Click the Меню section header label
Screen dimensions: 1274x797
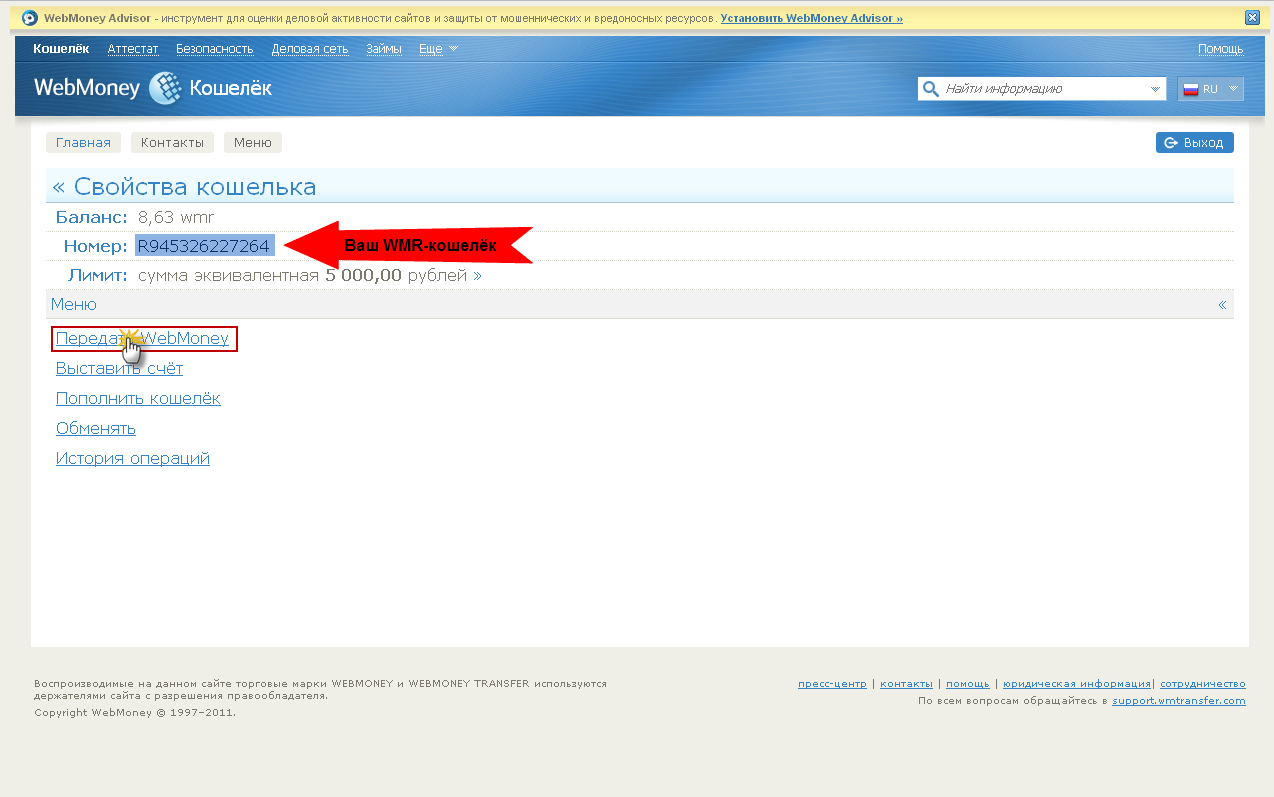[x=74, y=305]
